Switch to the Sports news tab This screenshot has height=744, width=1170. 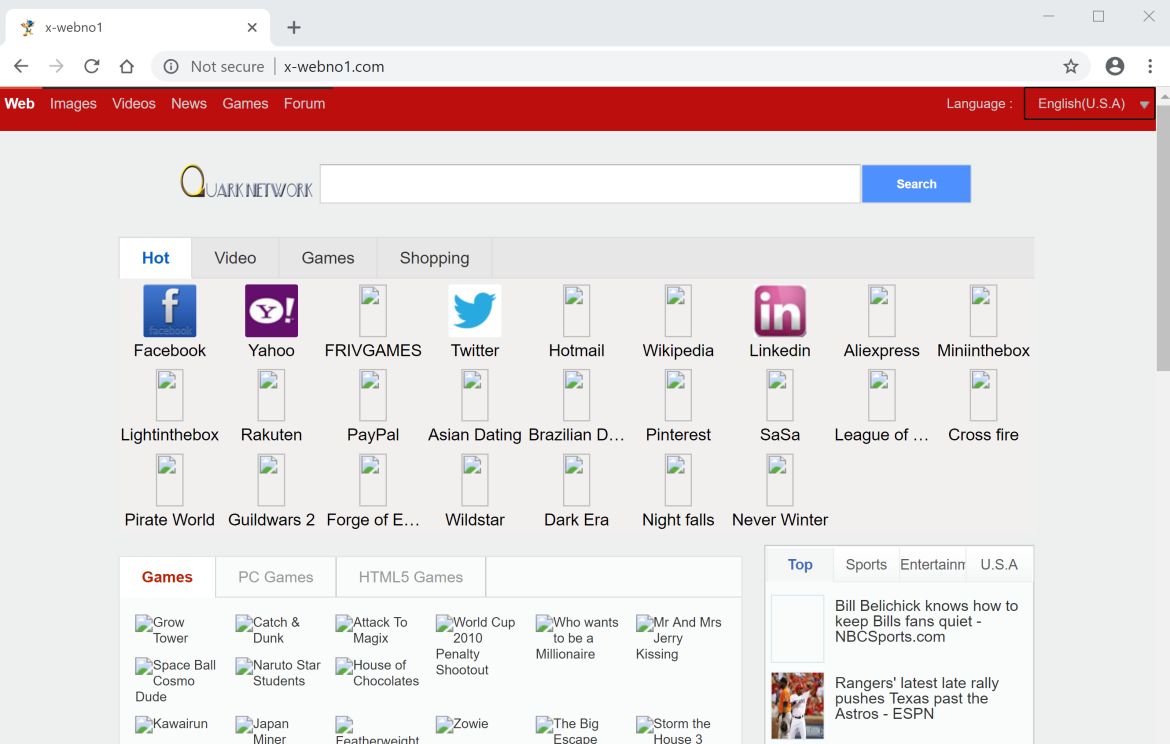tap(866, 565)
